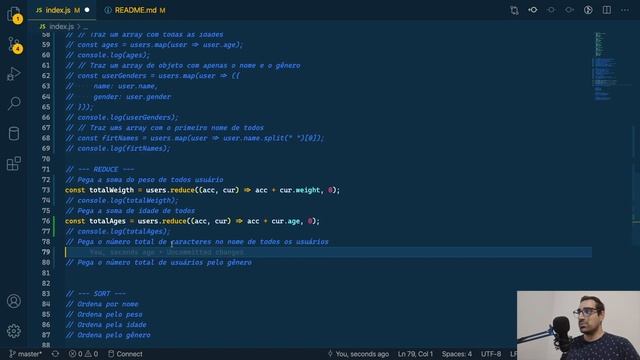Click cur.age on line 76
The height and width of the screenshot is (360, 640).
286,221
